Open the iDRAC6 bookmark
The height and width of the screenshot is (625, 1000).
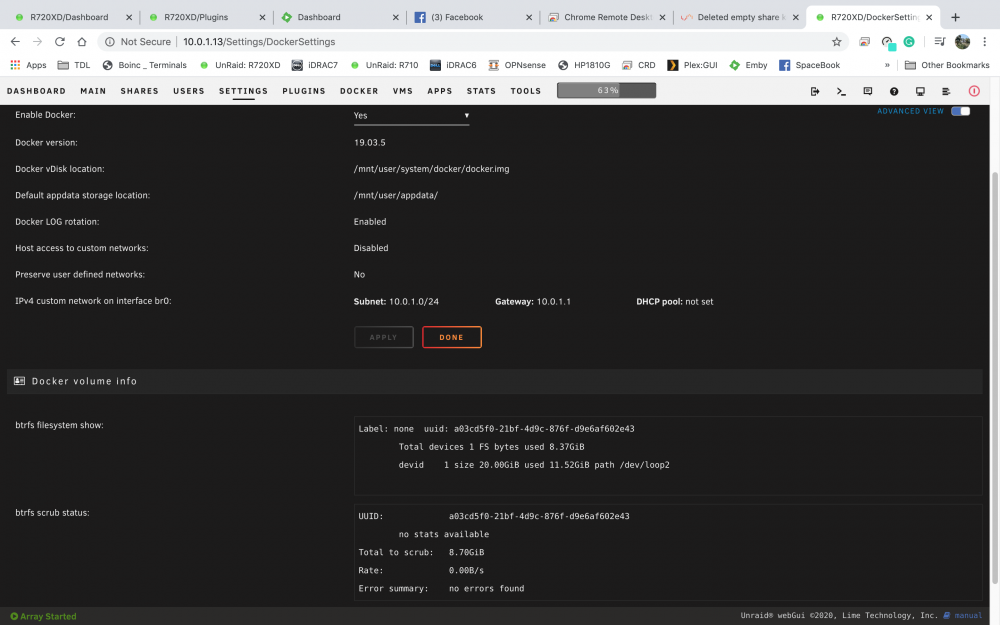tap(453, 65)
